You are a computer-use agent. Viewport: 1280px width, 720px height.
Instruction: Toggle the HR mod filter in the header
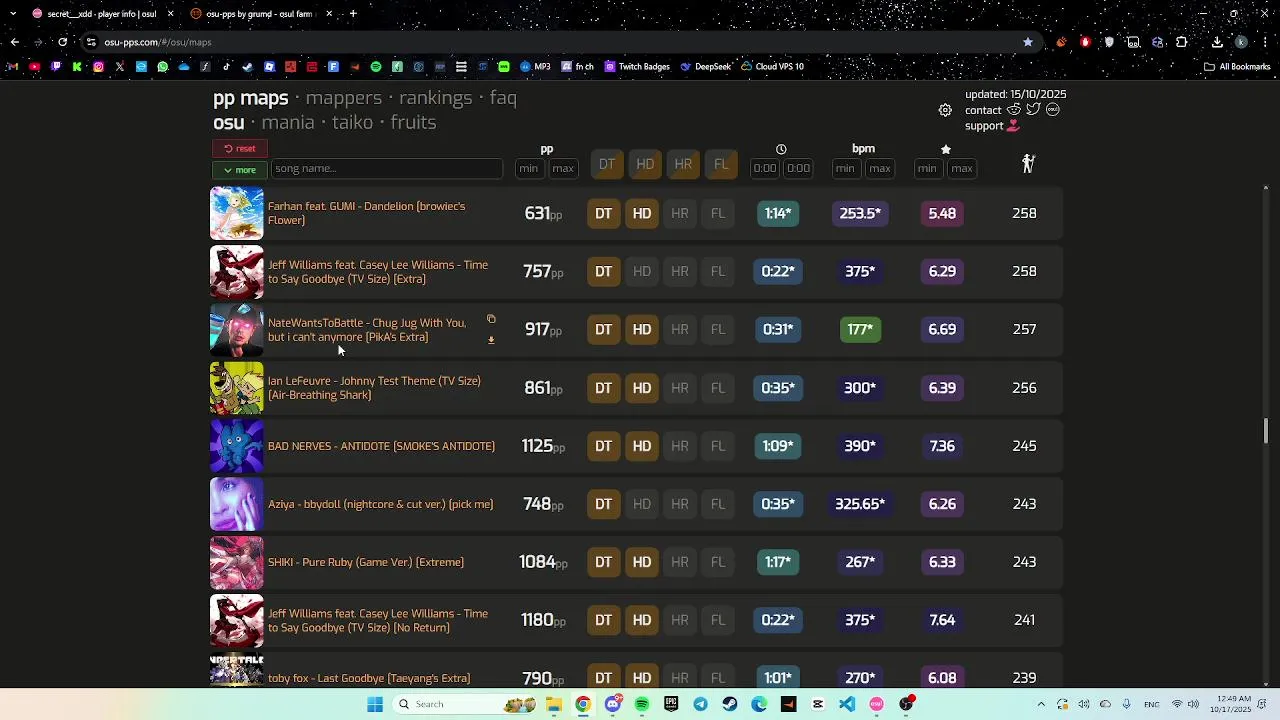click(x=683, y=164)
